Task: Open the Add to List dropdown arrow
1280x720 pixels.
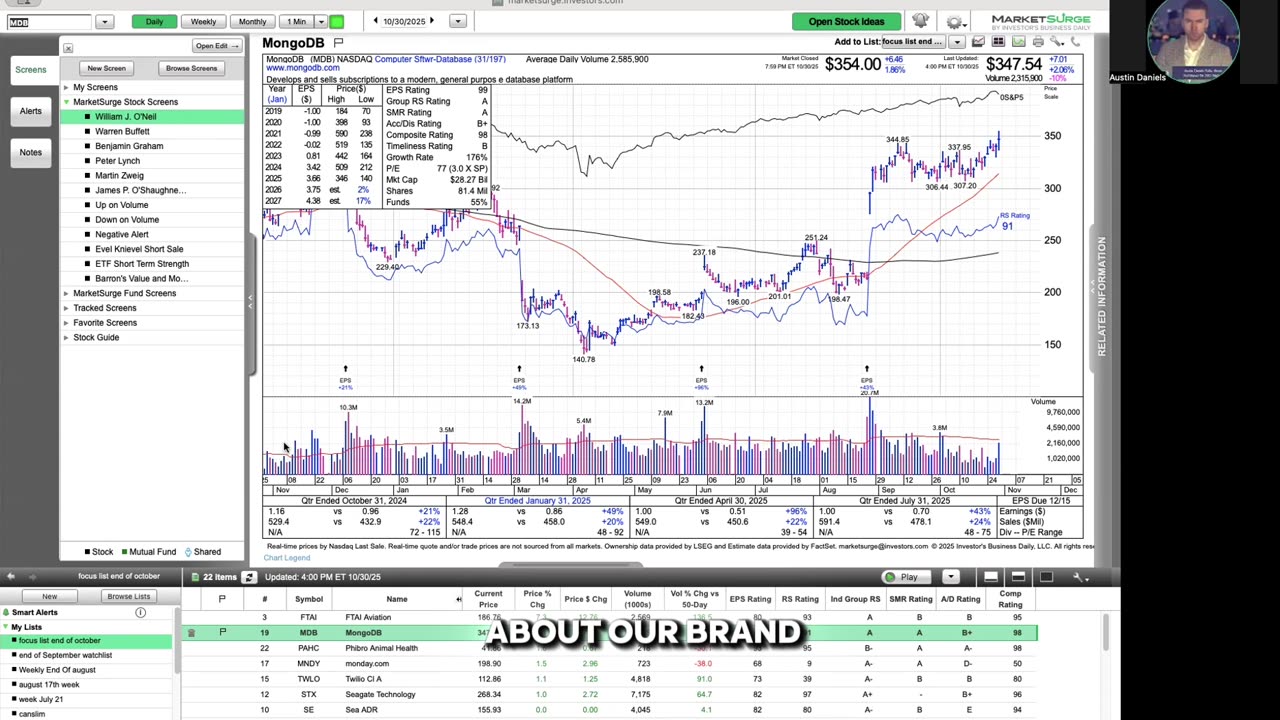Action: (x=956, y=42)
